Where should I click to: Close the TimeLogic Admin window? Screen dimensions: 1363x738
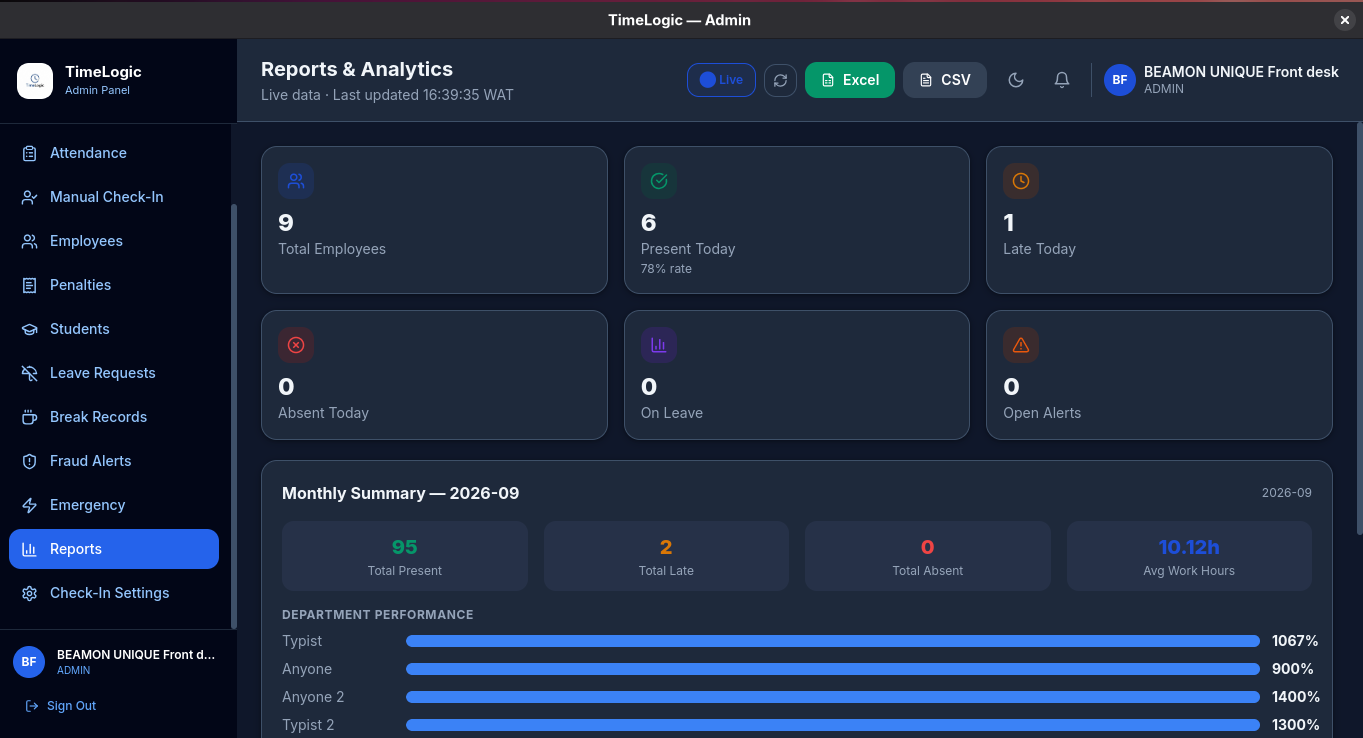click(x=1344, y=20)
